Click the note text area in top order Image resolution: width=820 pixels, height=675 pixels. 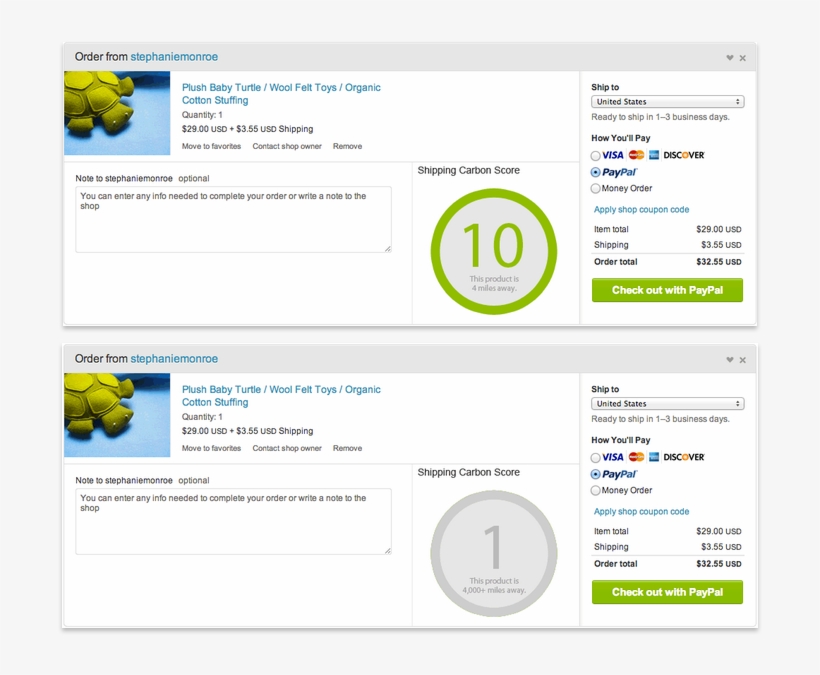(x=233, y=220)
